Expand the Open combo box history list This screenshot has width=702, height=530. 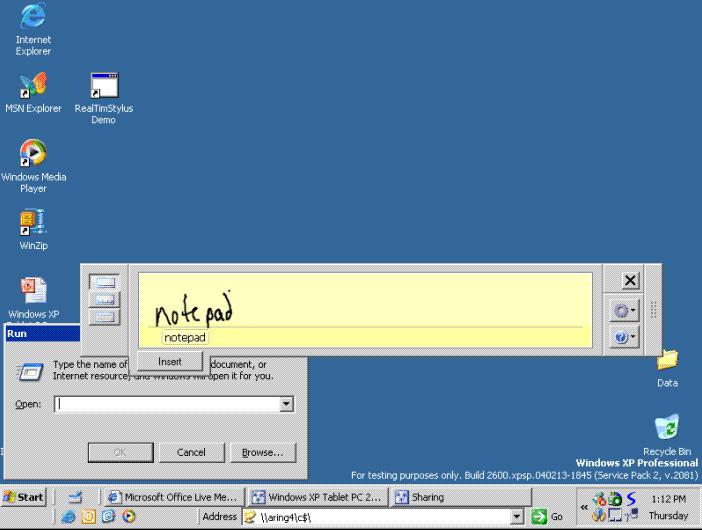click(287, 404)
